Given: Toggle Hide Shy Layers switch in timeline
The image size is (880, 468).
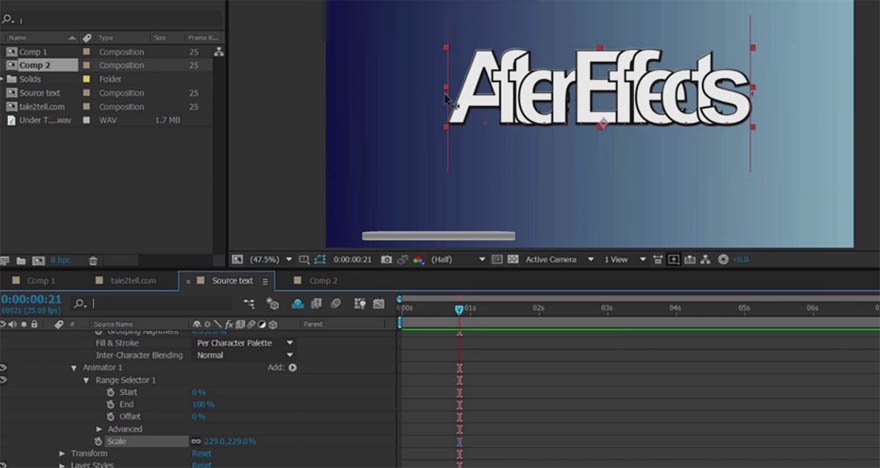Looking at the screenshot, I should pyautogui.click(x=297, y=304).
